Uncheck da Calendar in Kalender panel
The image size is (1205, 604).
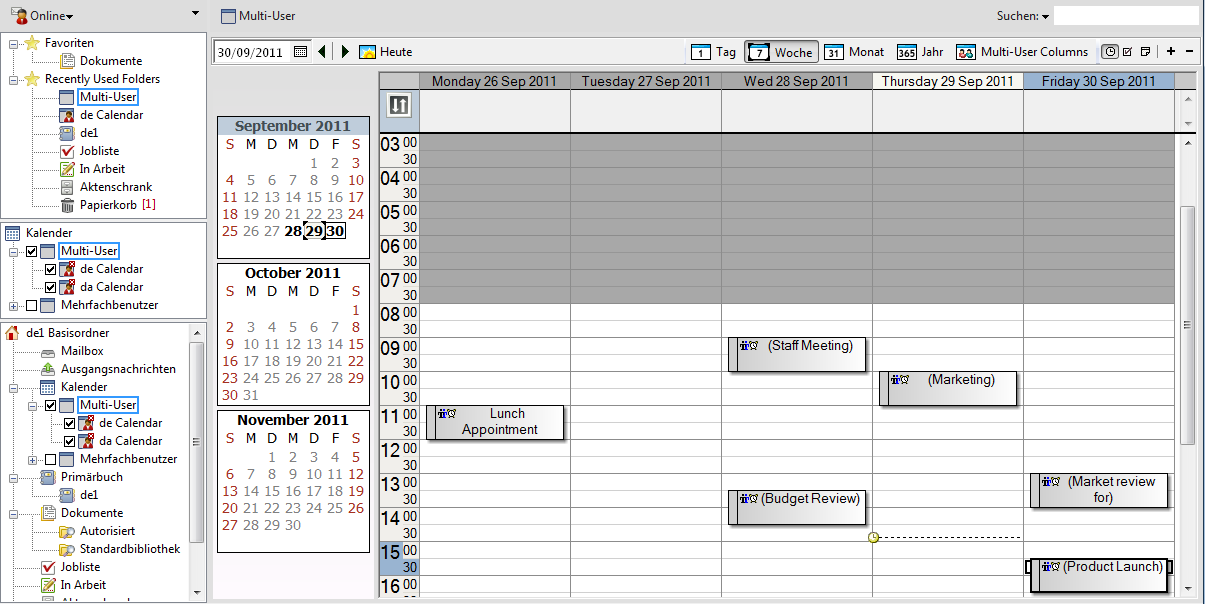click(51, 287)
